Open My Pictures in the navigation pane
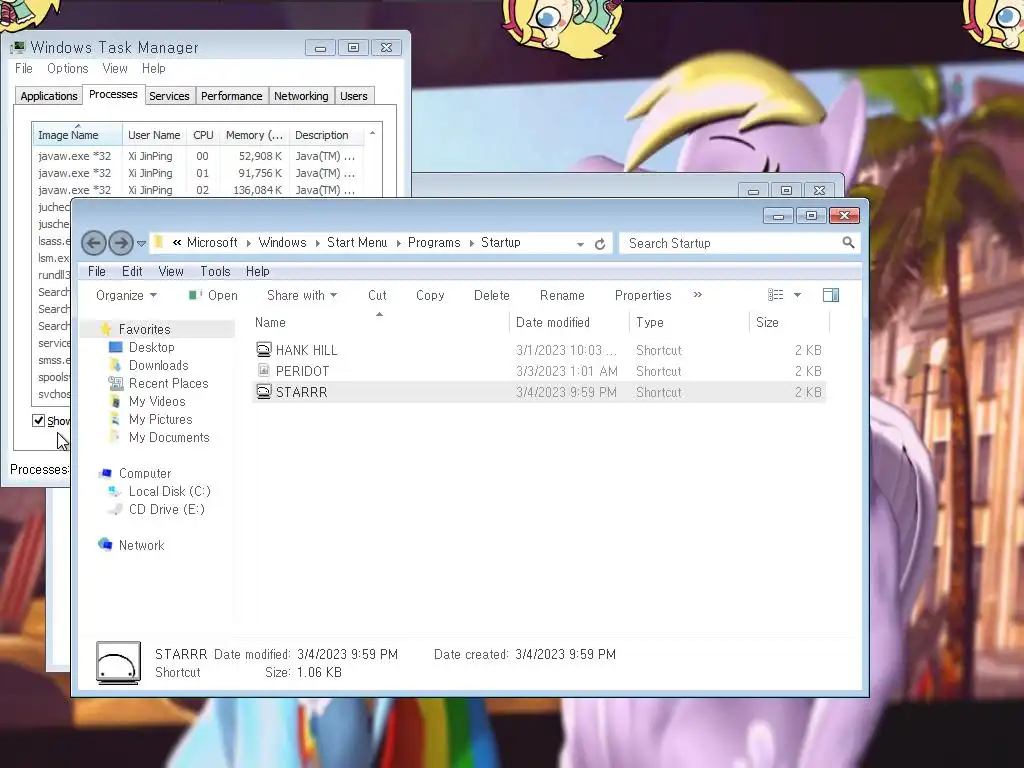 pyautogui.click(x=160, y=419)
